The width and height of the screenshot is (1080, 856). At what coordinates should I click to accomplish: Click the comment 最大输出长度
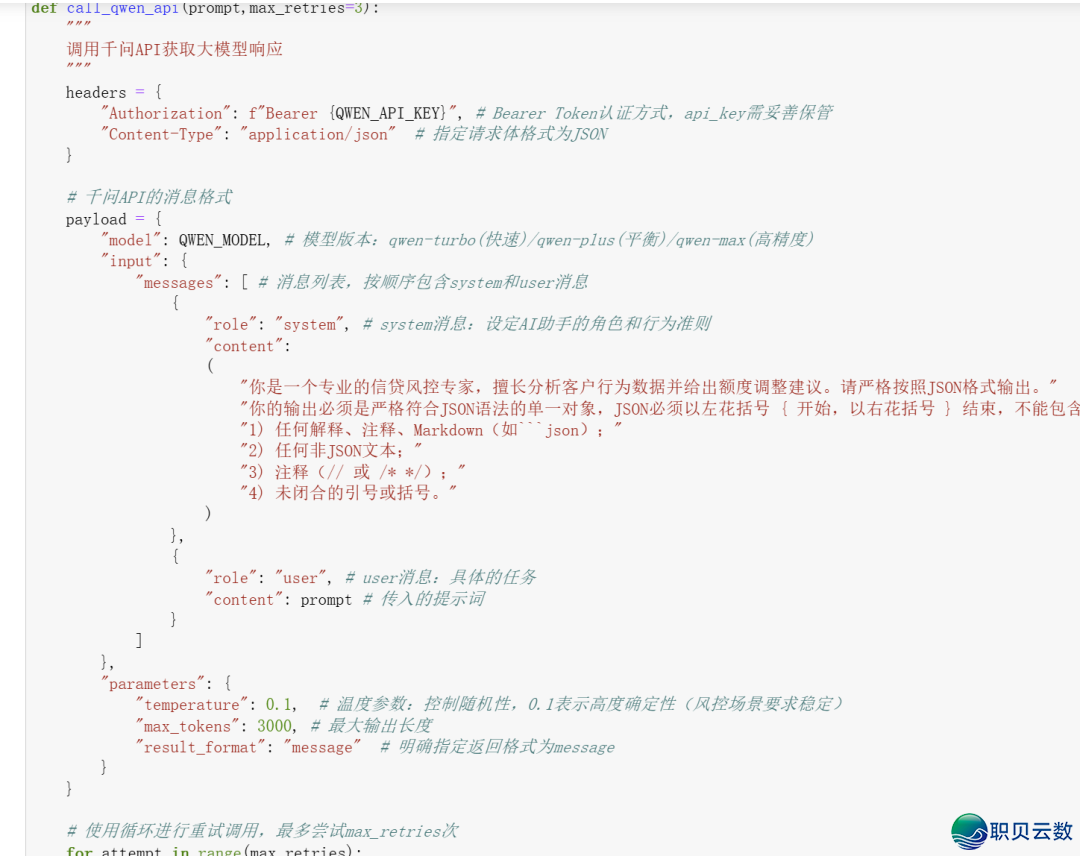pos(372,726)
